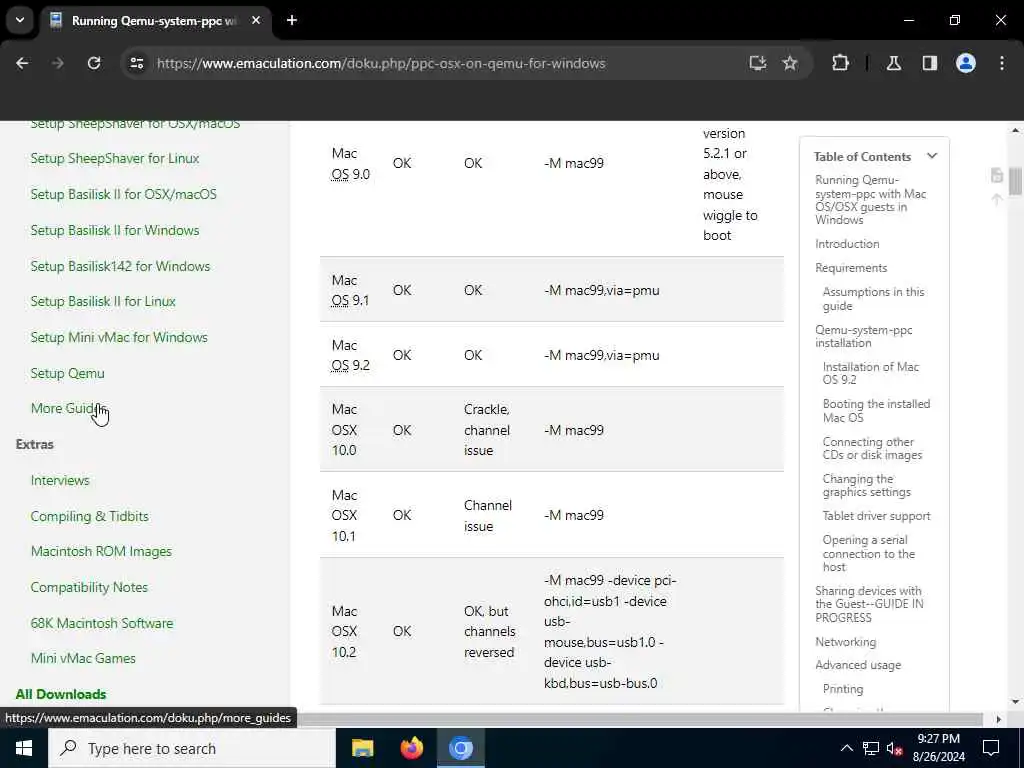1024x768 pixels.
Task: Open the Windows Start menu
Action: pyautogui.click(x=24, y=748)
